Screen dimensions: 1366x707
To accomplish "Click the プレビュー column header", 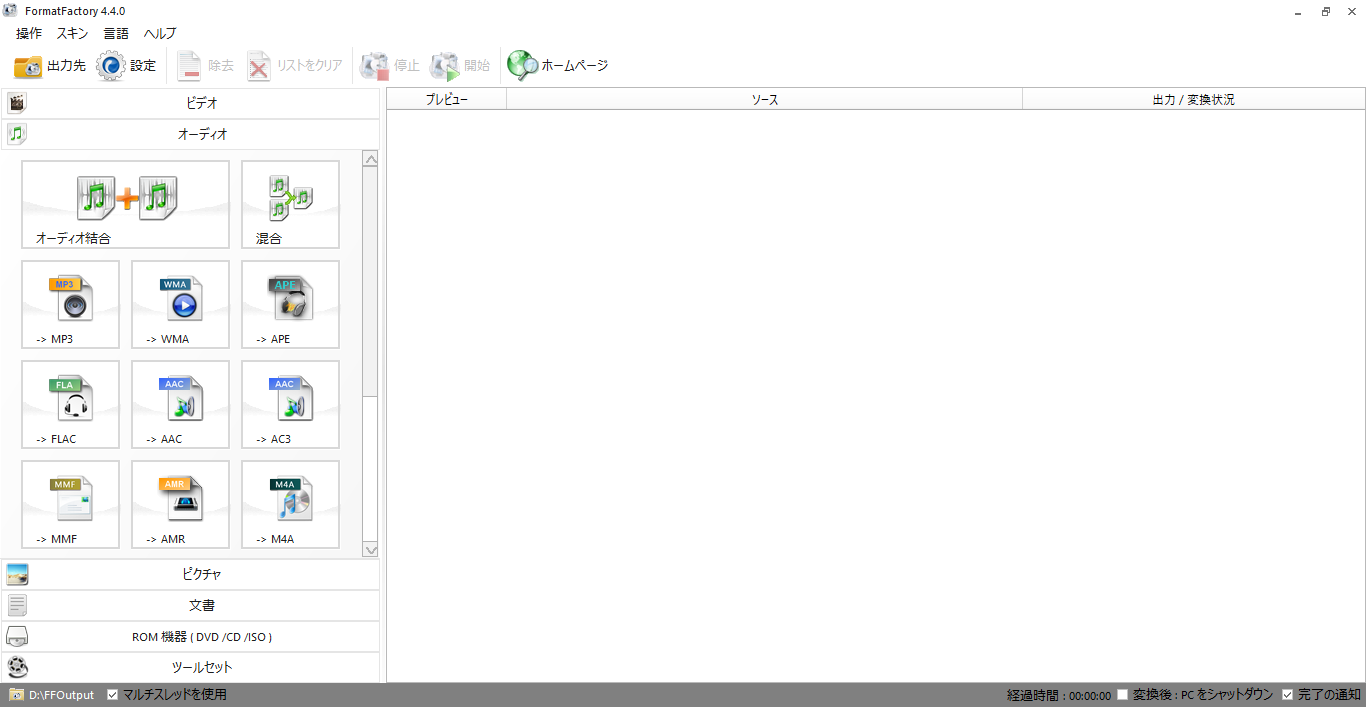I will [x=447, y=99].
